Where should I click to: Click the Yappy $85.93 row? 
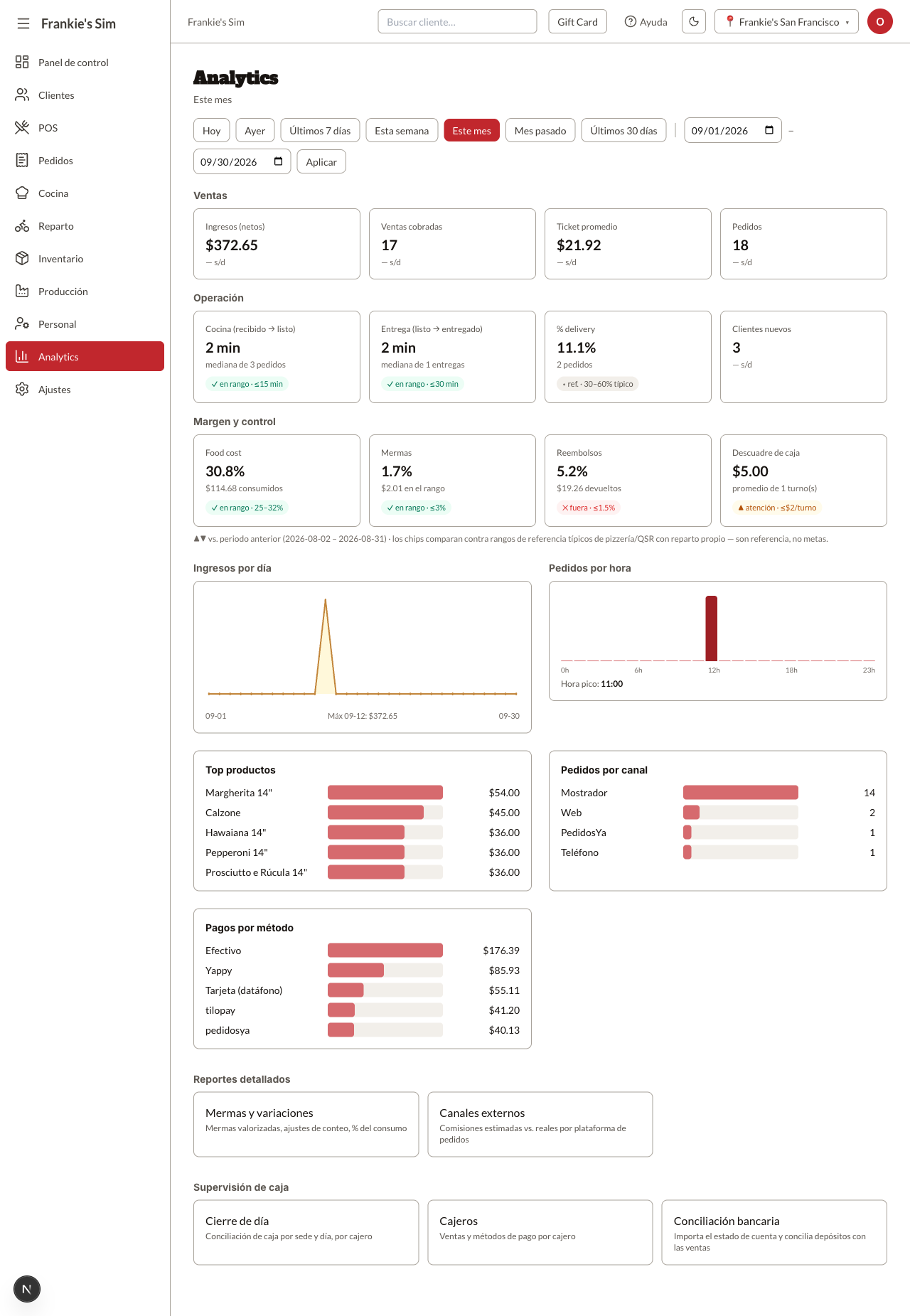363,970
